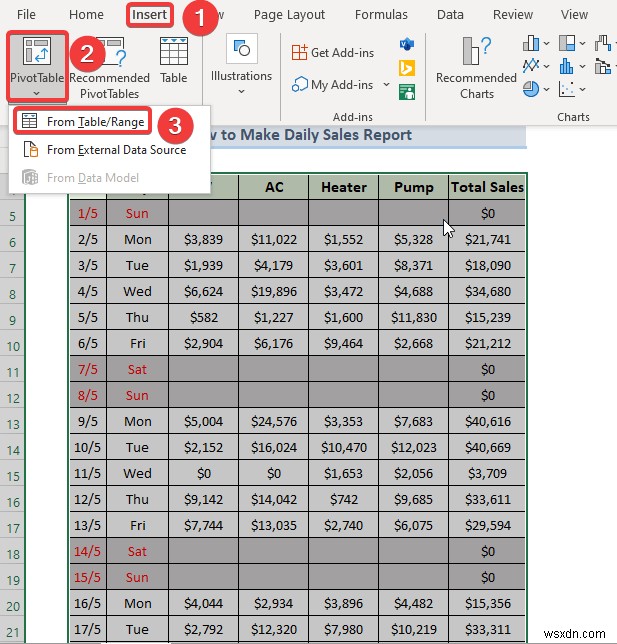Switch to the Formulas tab

[x=381, y=15]
